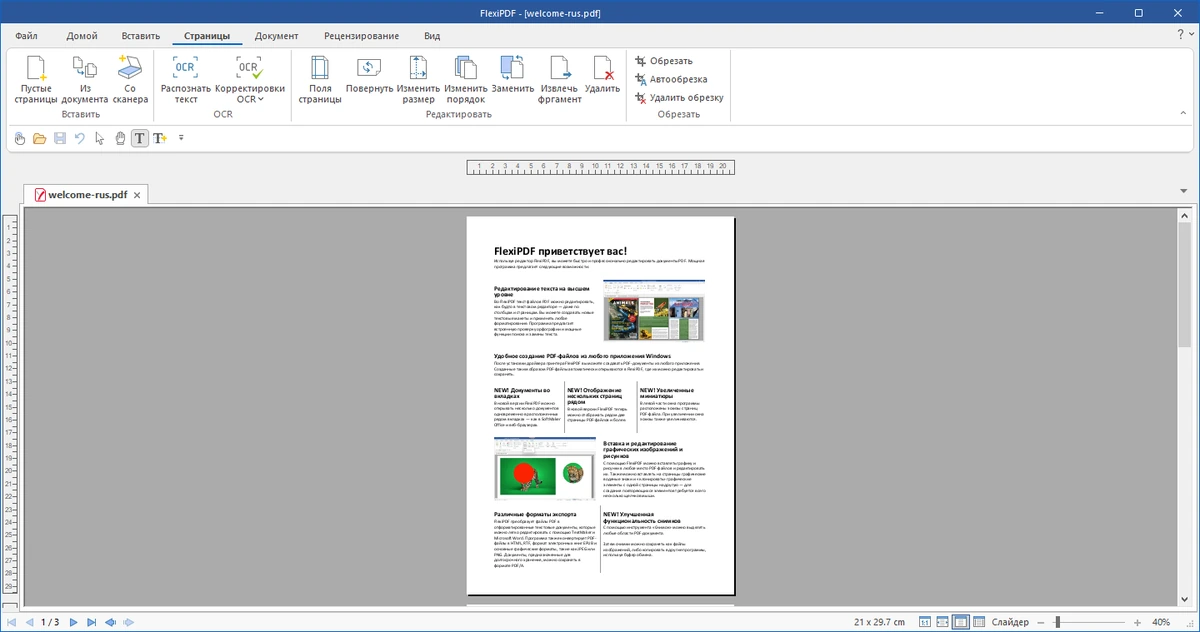This screenshot has height=632, width=1200.
Task: Click zoom in plus button
Action: tap(1136, 622)
